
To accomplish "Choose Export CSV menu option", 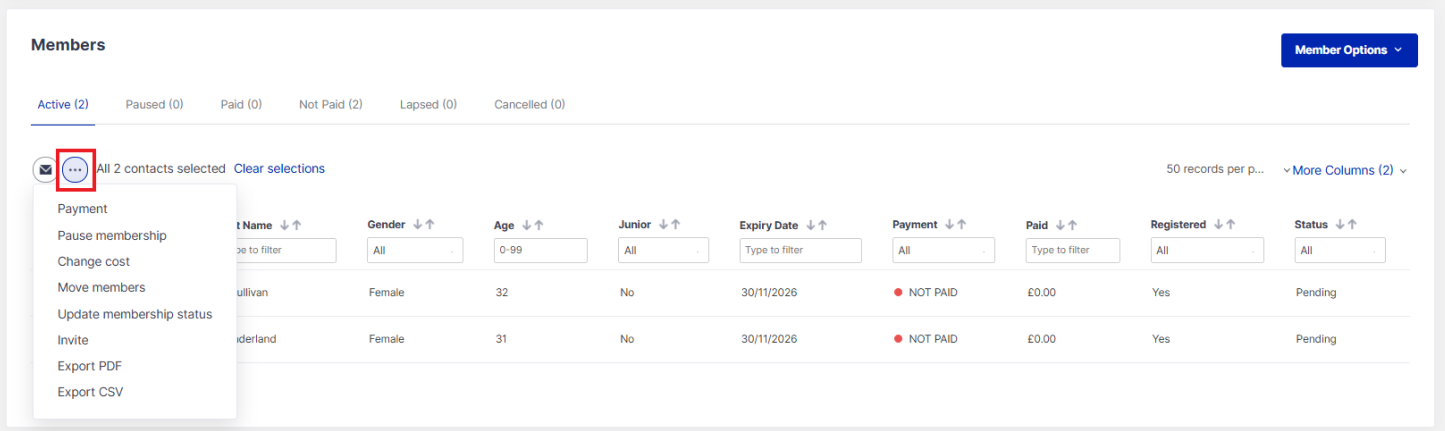I will (90, 392).
